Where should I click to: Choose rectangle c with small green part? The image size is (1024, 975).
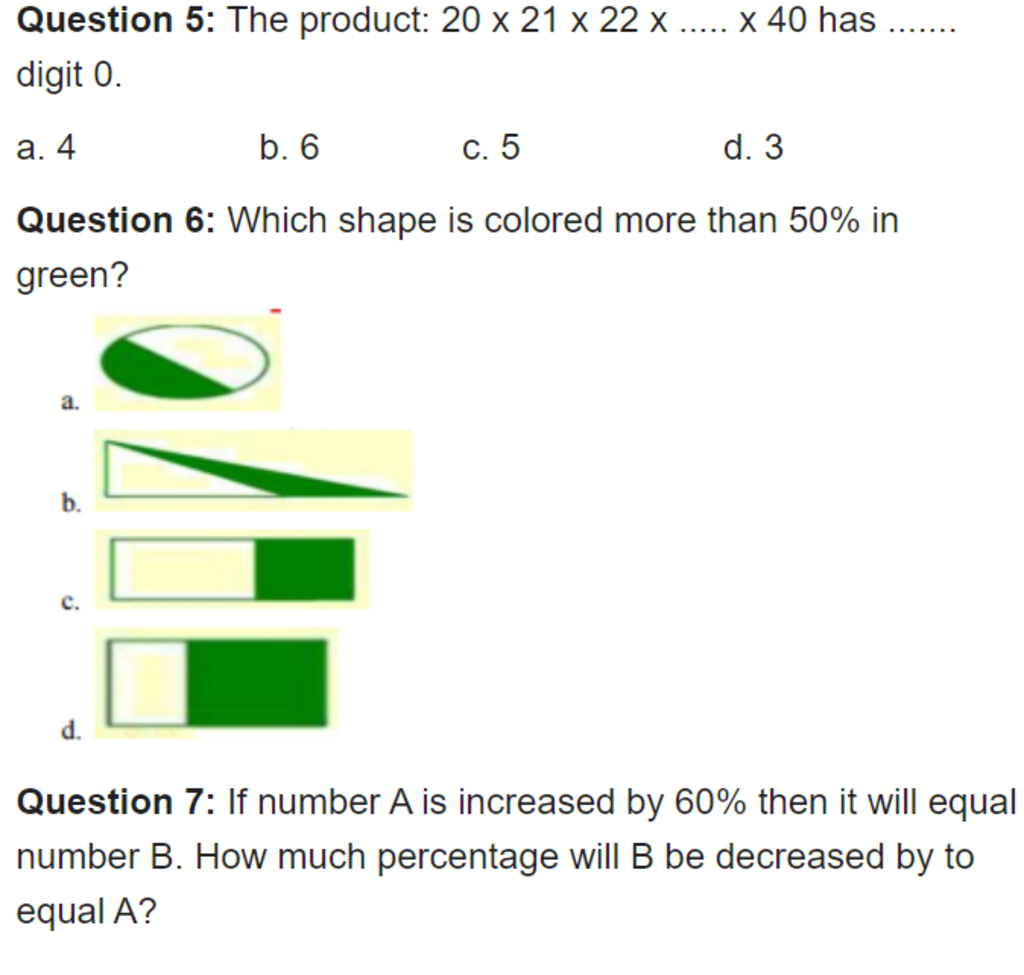pos(232,569)
